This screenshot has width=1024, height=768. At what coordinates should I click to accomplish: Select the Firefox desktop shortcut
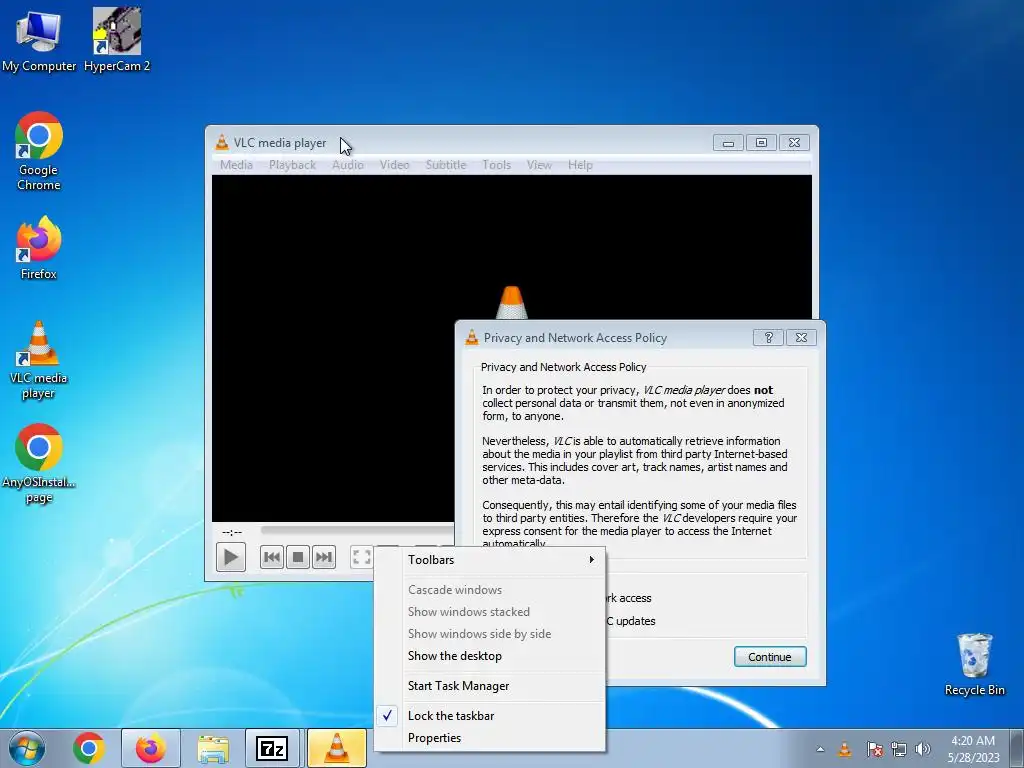pyautogui.click(x=39, y=248)
